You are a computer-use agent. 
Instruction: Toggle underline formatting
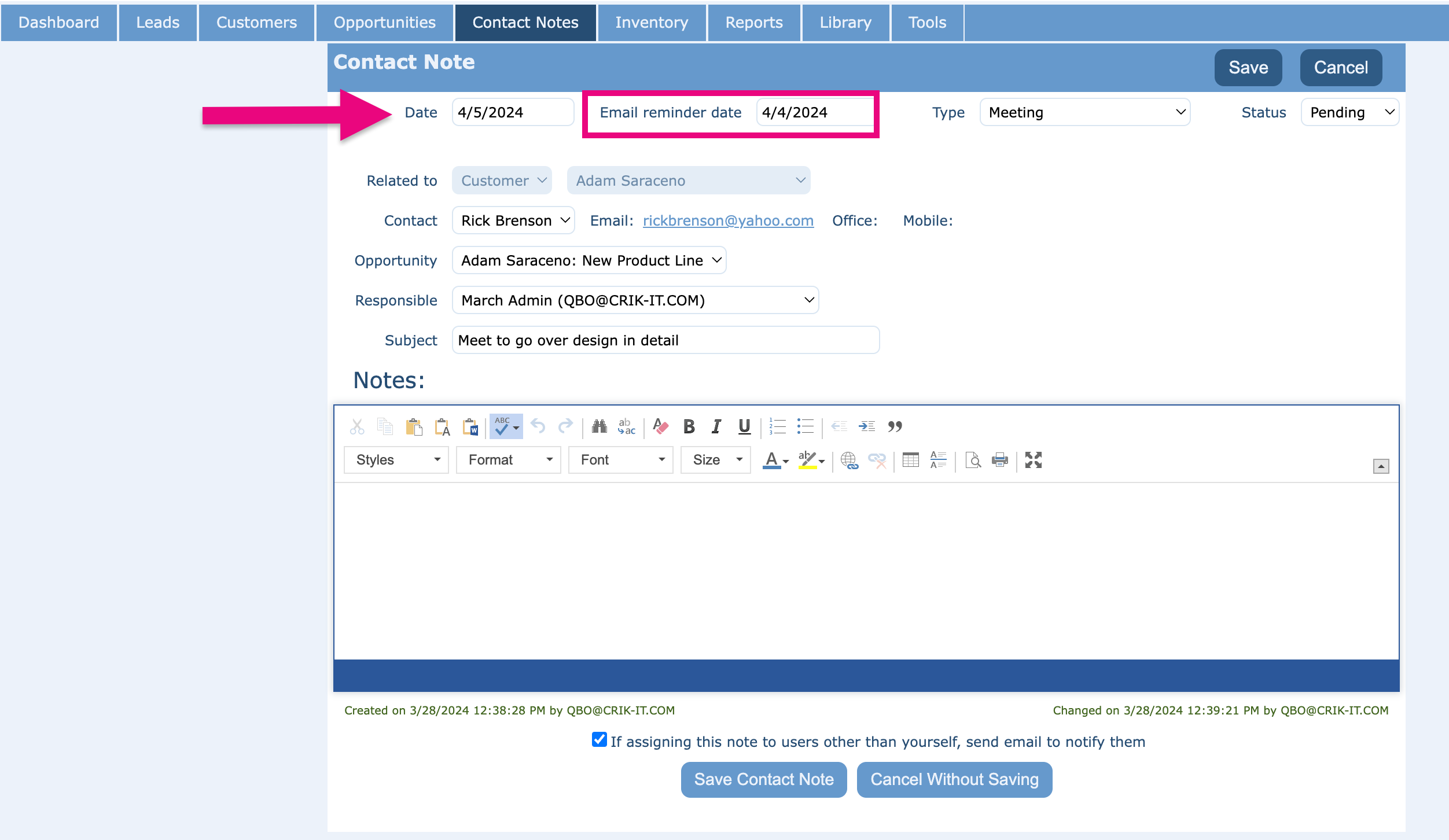(x=744, y=427)
